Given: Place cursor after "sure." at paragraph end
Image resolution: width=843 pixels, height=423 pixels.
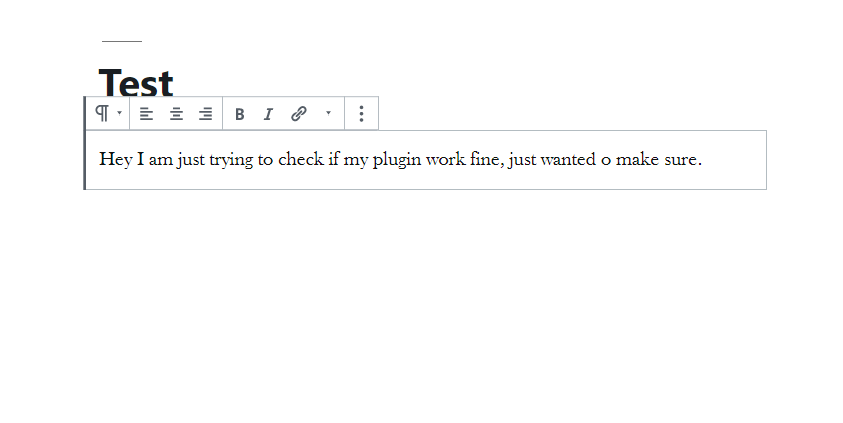Looking at the screenshot, I should pos(703,160).
